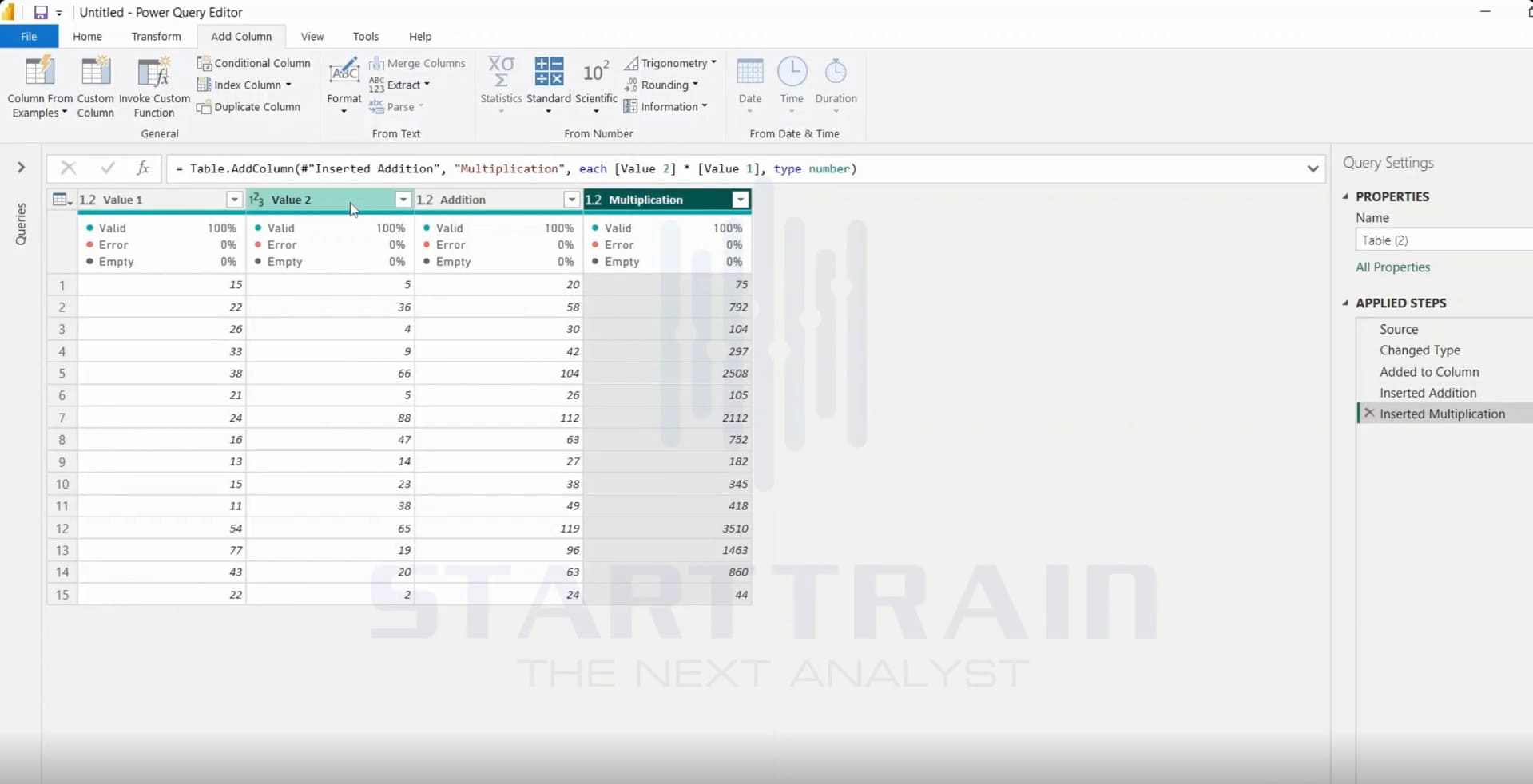The width and height of the screenshot is (1533, 784).
Task: Click the query Name input field
Action: coord(1444,240)
